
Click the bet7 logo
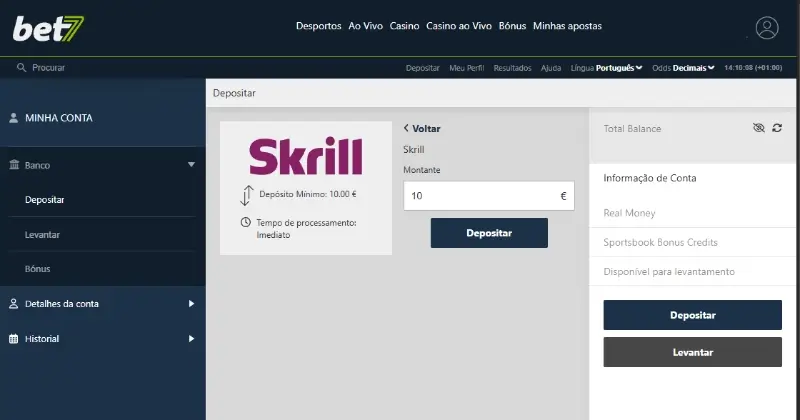point(48,28)
